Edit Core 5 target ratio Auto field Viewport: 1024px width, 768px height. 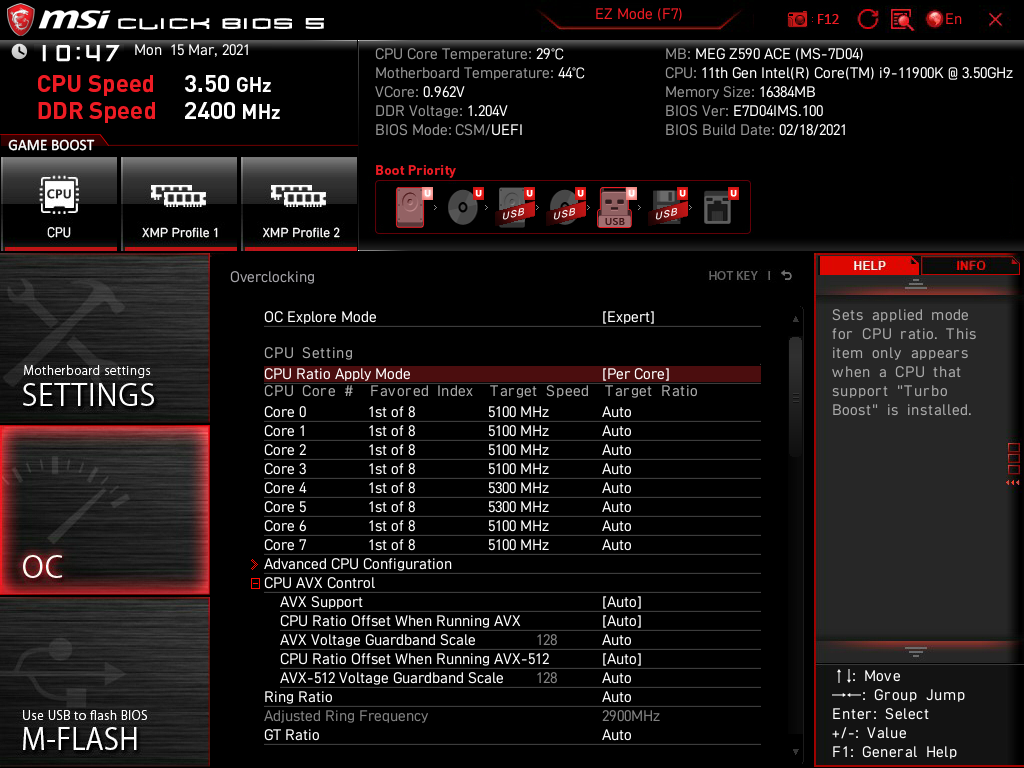[616, 507]
